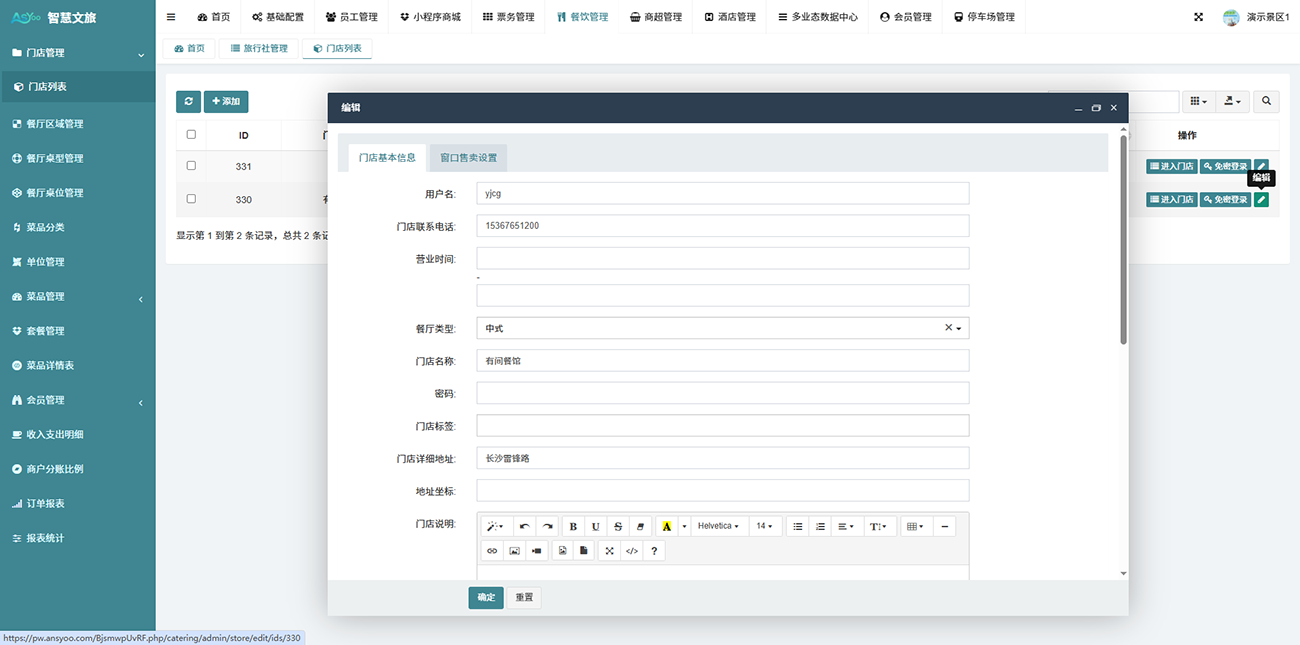Viewport: 1300px width, 645px height.
Task: Click the pencil edit icon in row 331
Action: [x=1262, y=166]
